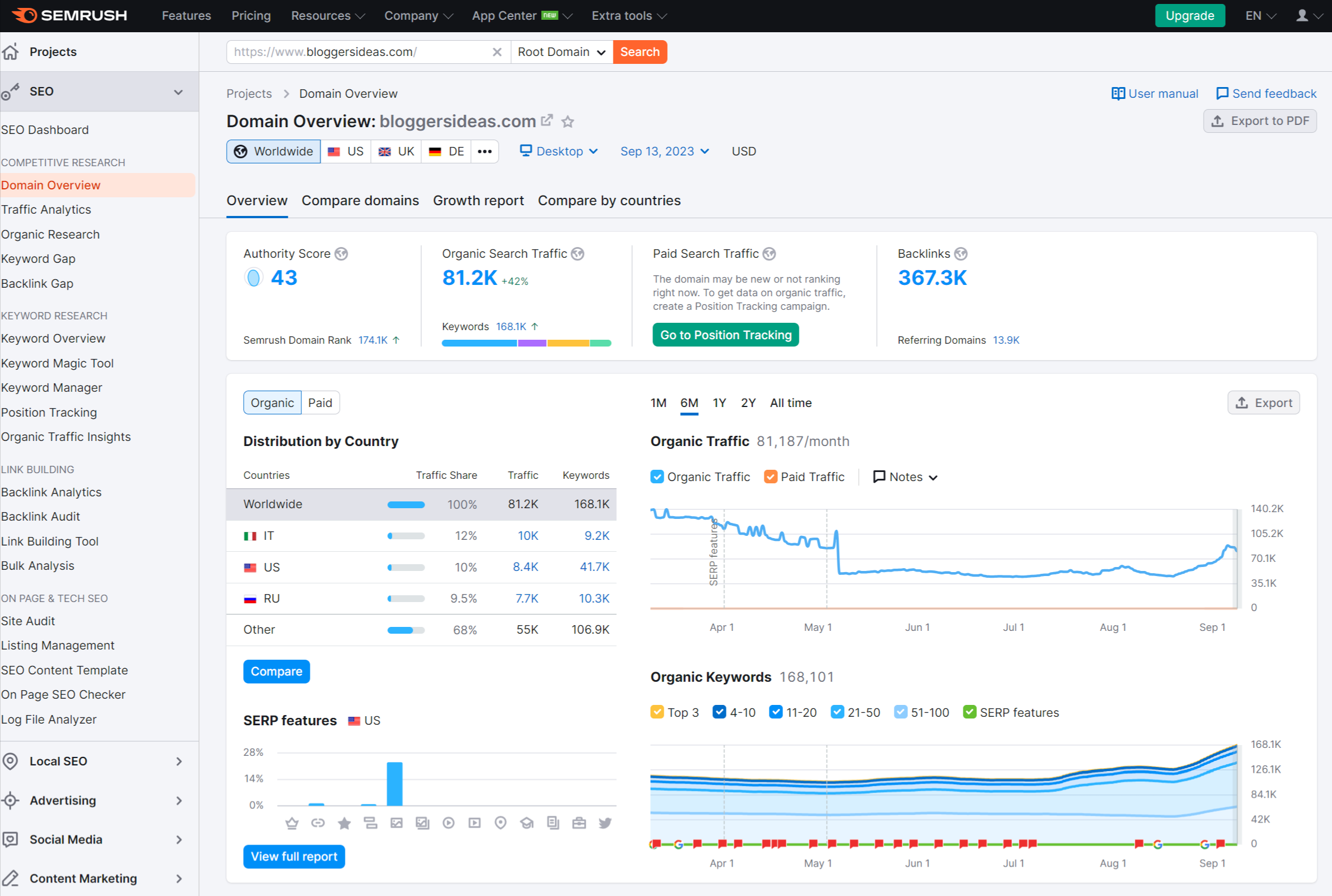Select the knowledge graduation cap SERP icon
This screenshot has height=896, width=1332.
pyautogui.click(x=527, y=823)
